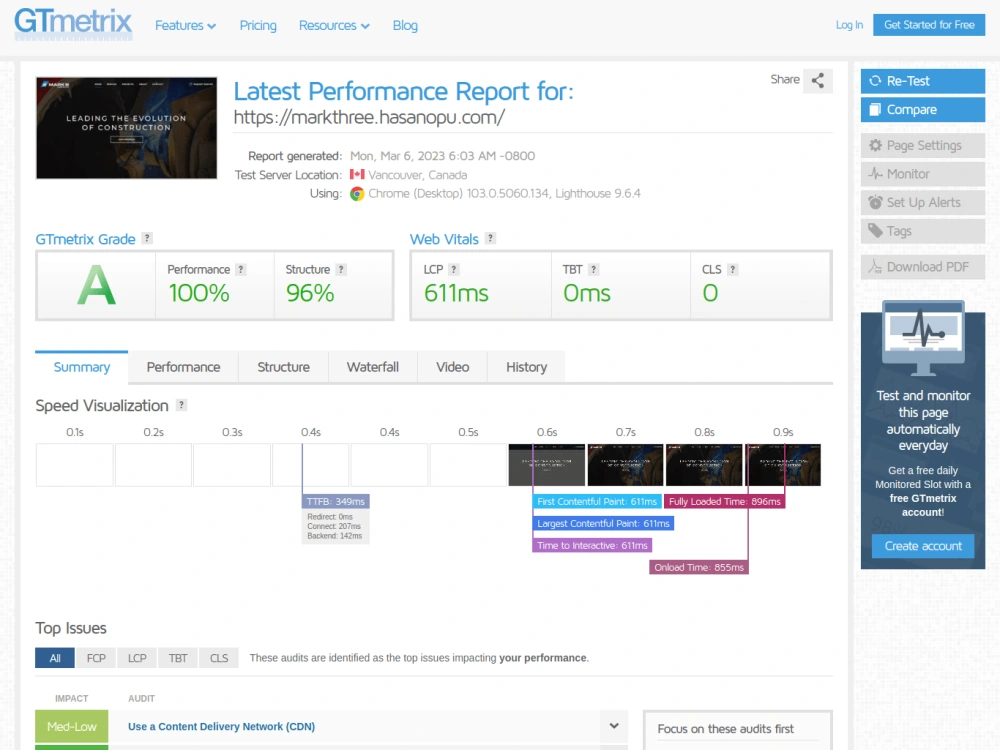Filter top issues by CLS
This screenshot has width=1000, height=750.
219,658
